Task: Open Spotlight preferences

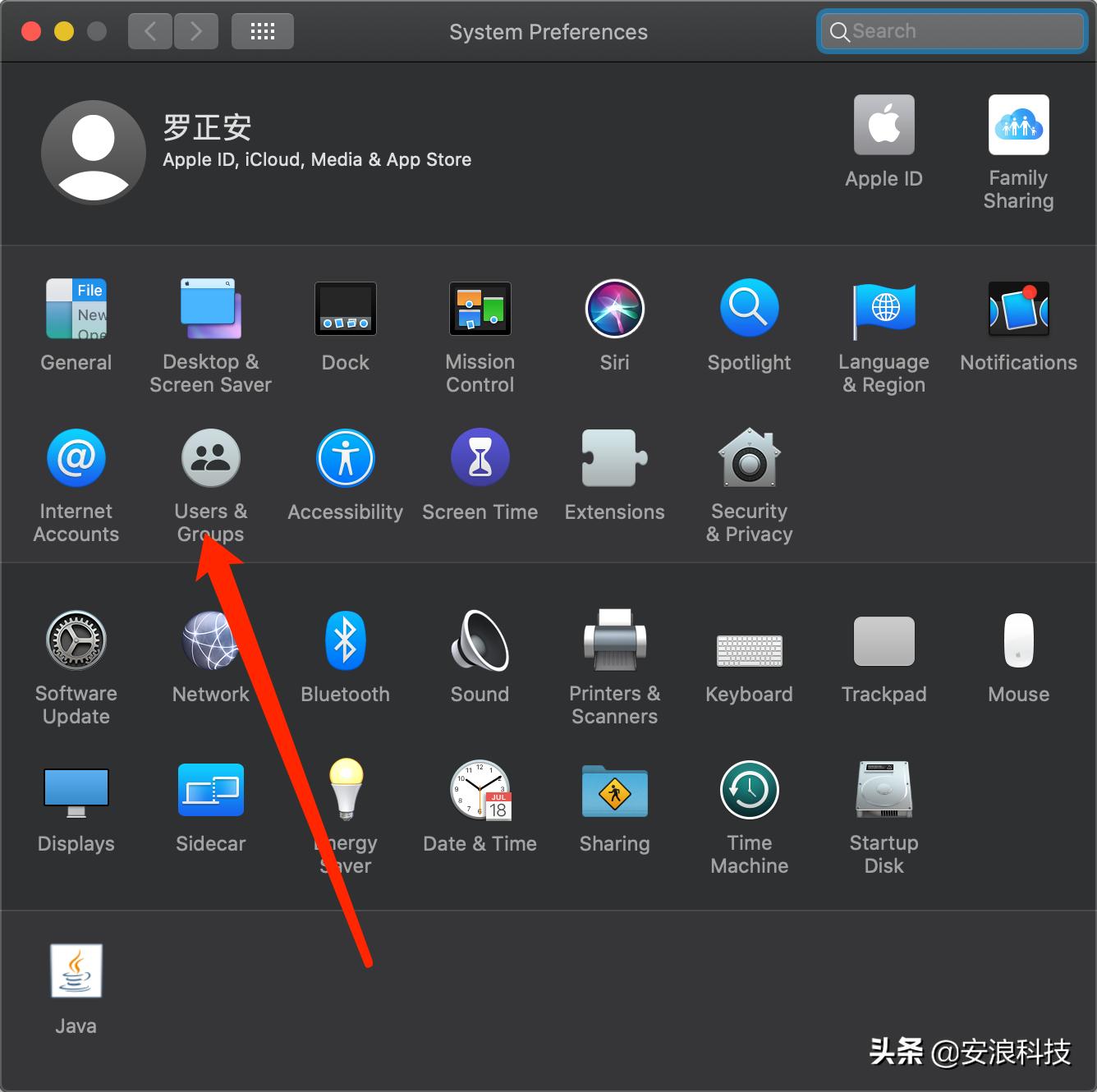Action: click(x=748, y=309)
